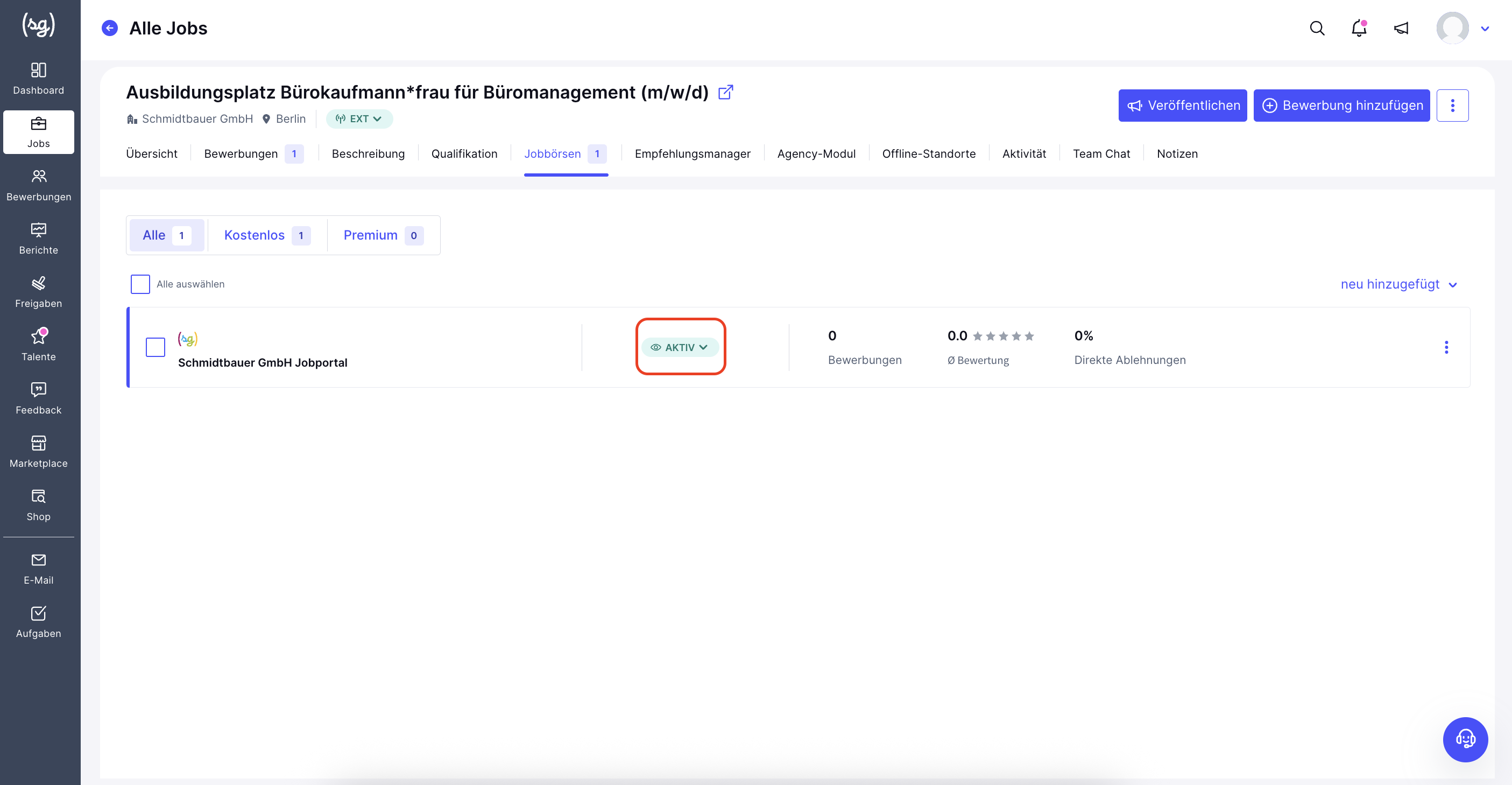Screen dimensions: 1512x785
Task: Select the Jobbörsen tab
Action: pyautogui.click(x=565, y=154)
